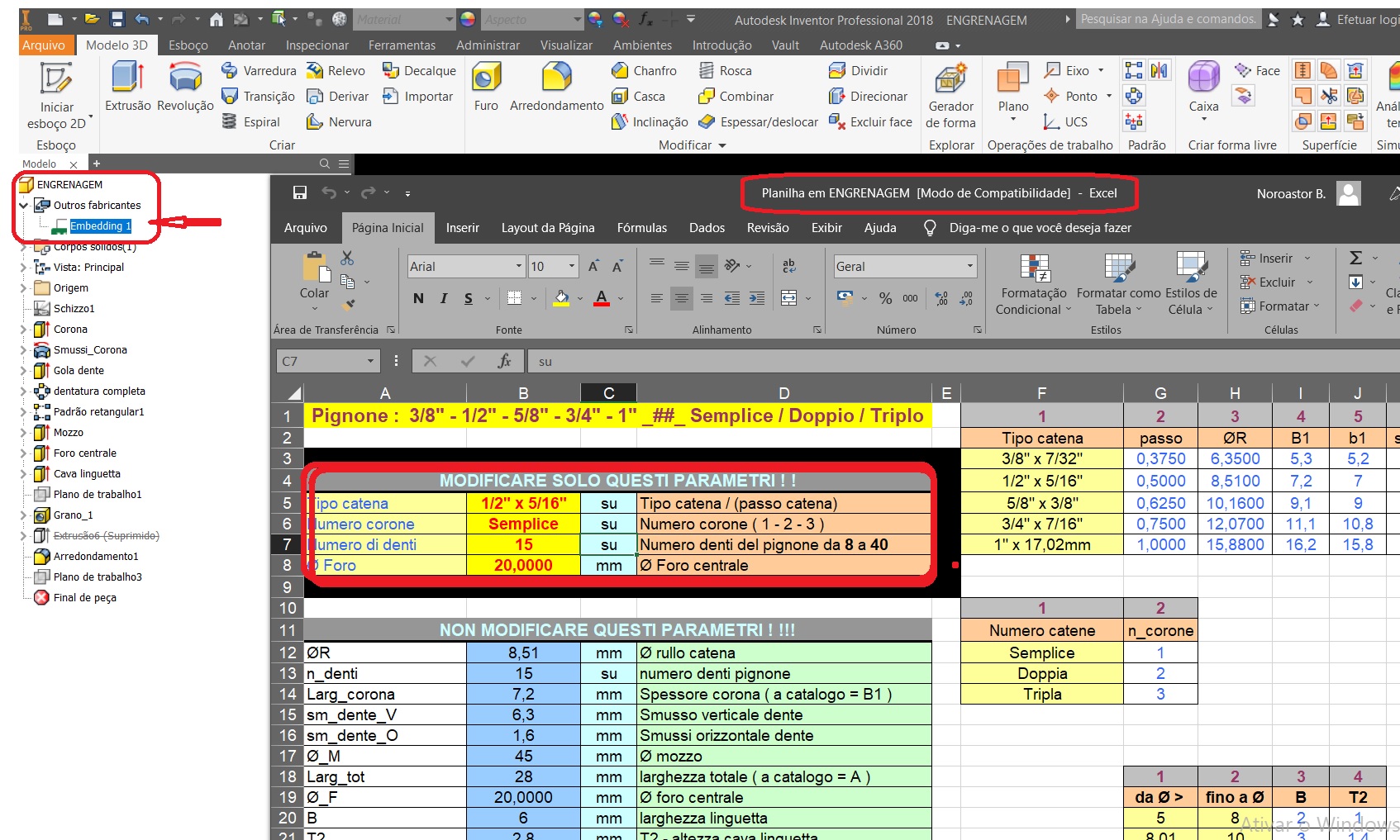The height and width of the screenshot is (840, 1400).
Task: Click the Inventor Arquivo button
Action: point(44,45)
